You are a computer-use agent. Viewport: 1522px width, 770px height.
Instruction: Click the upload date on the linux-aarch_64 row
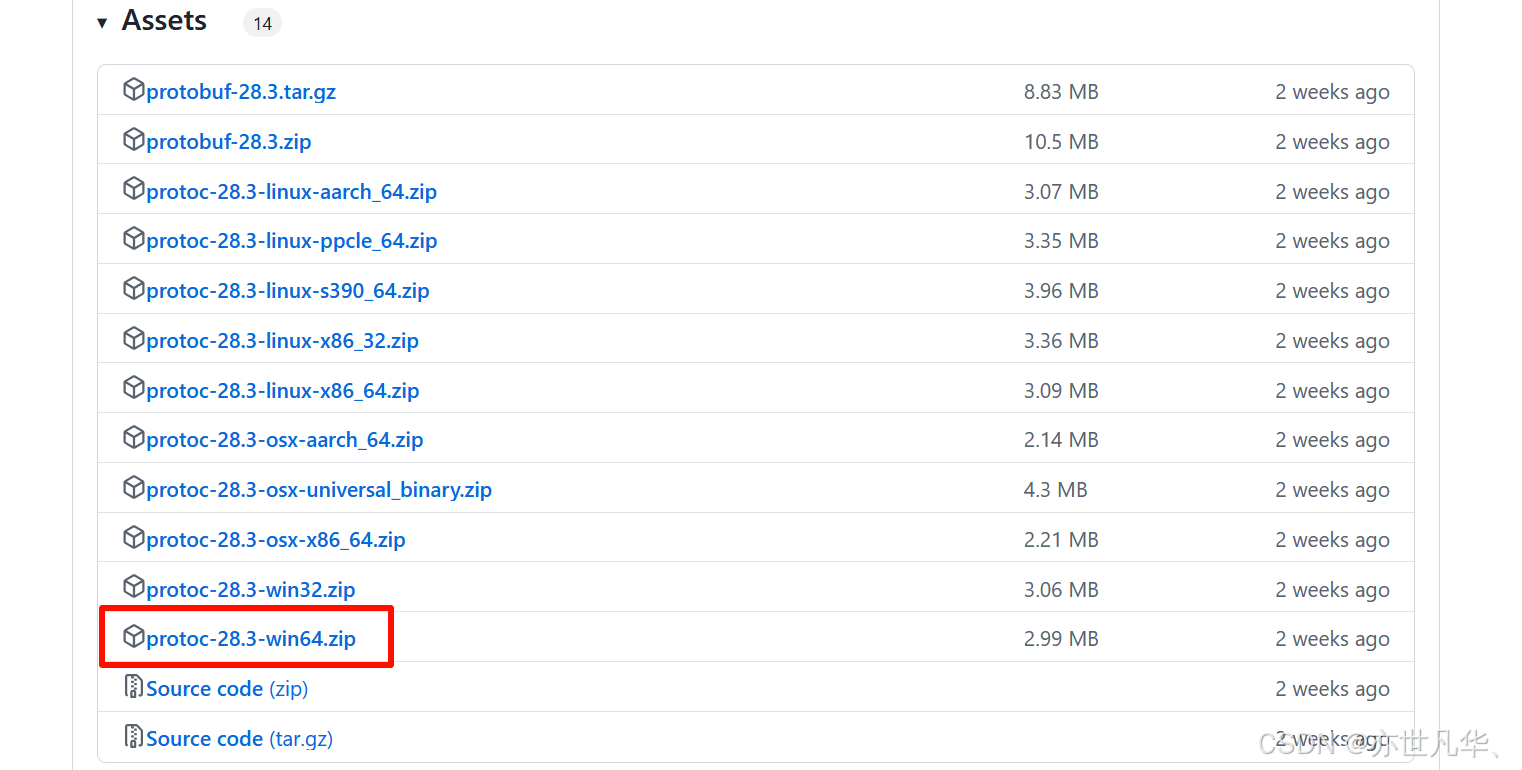[x=1332, y=192]
